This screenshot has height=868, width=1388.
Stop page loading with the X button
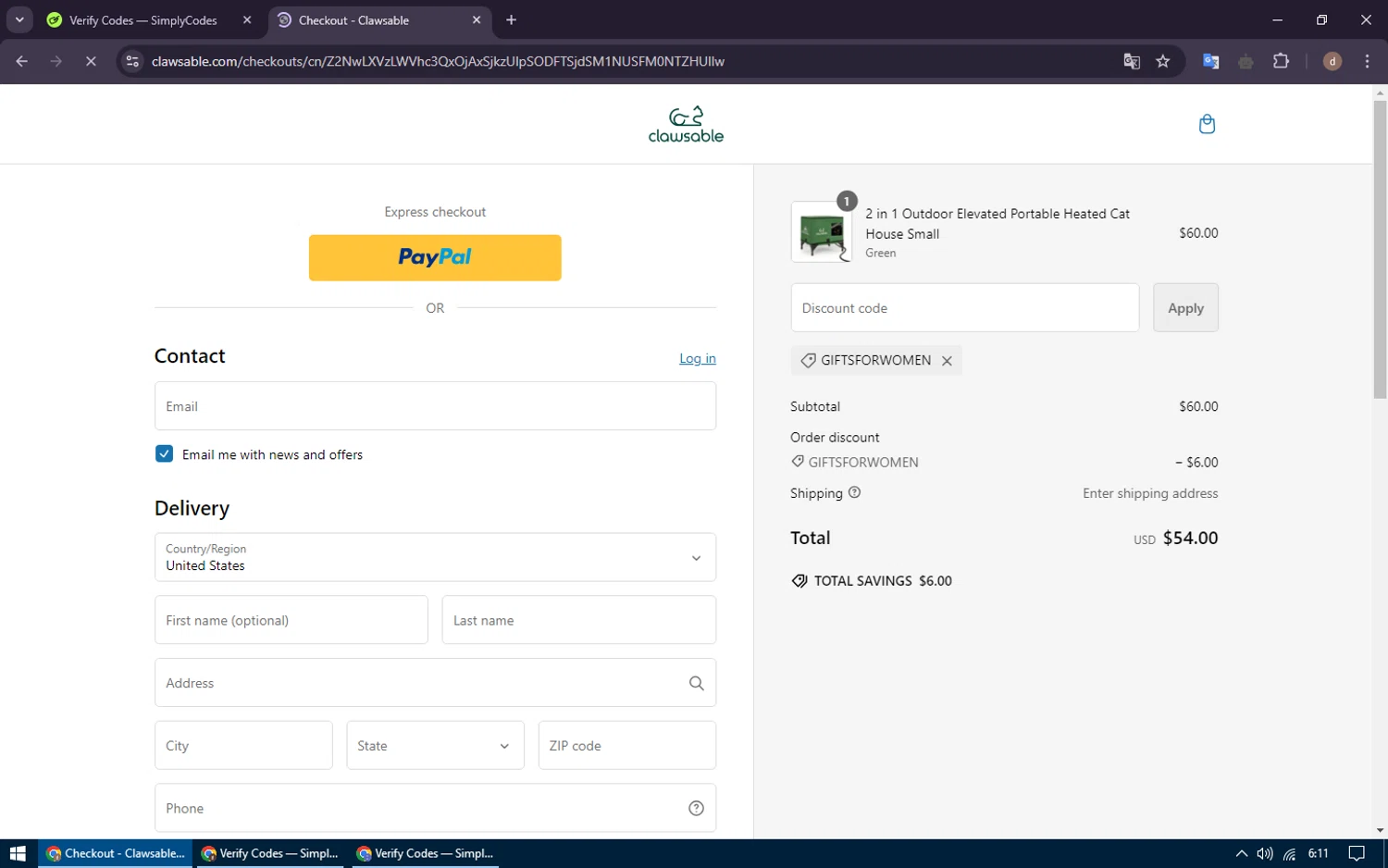[91, 61]
